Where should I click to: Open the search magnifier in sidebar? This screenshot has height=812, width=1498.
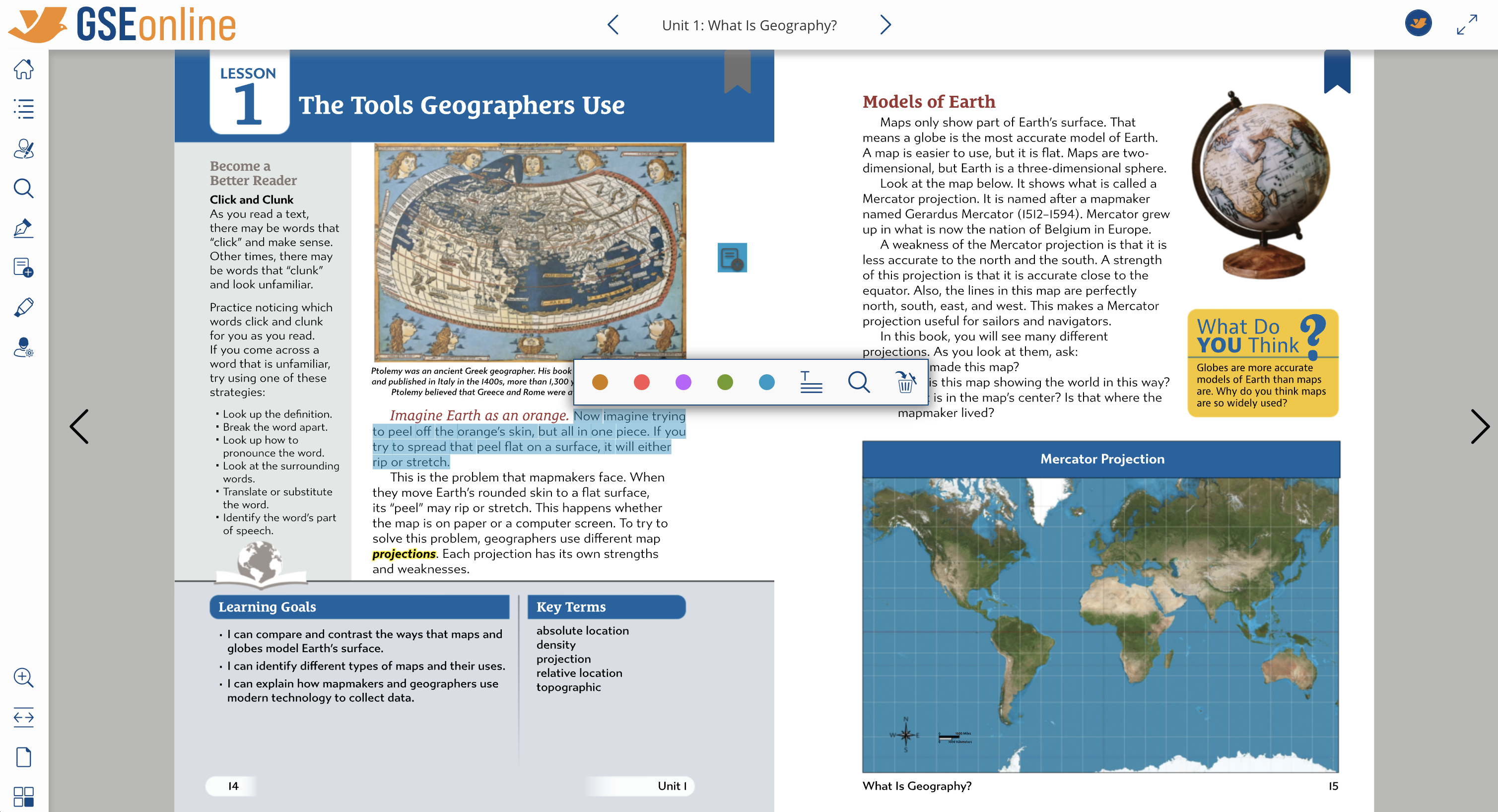(24, 189)
